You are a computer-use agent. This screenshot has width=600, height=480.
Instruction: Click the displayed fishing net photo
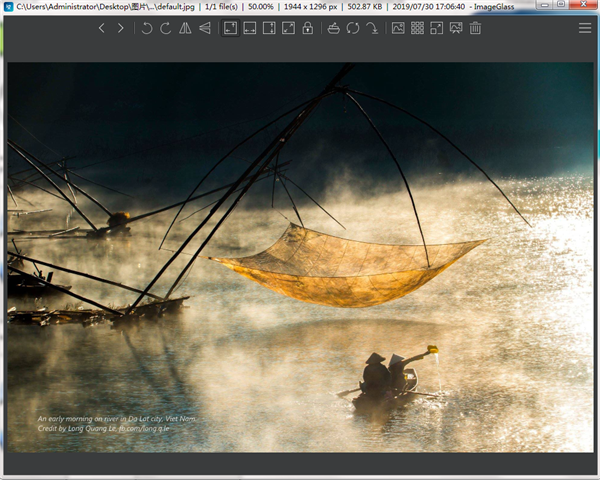pos(300,258)
